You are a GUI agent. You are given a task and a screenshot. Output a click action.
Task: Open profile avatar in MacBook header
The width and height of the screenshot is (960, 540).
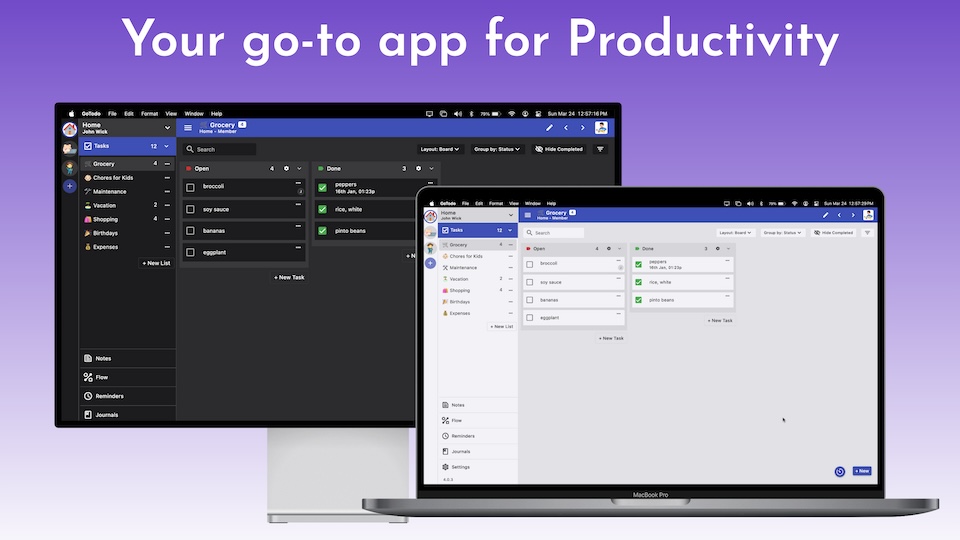(868, 215)
